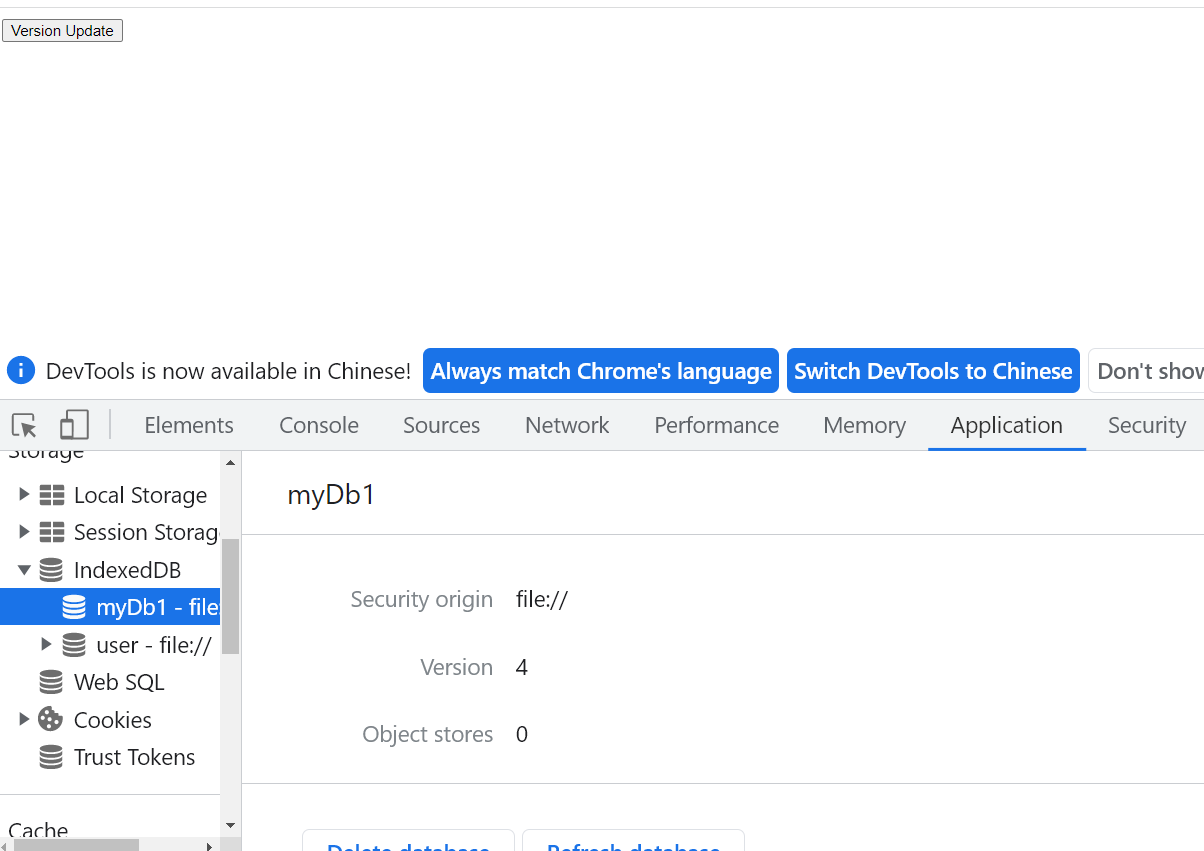
Task: Switch to the Memory tab
Action: 864,425
